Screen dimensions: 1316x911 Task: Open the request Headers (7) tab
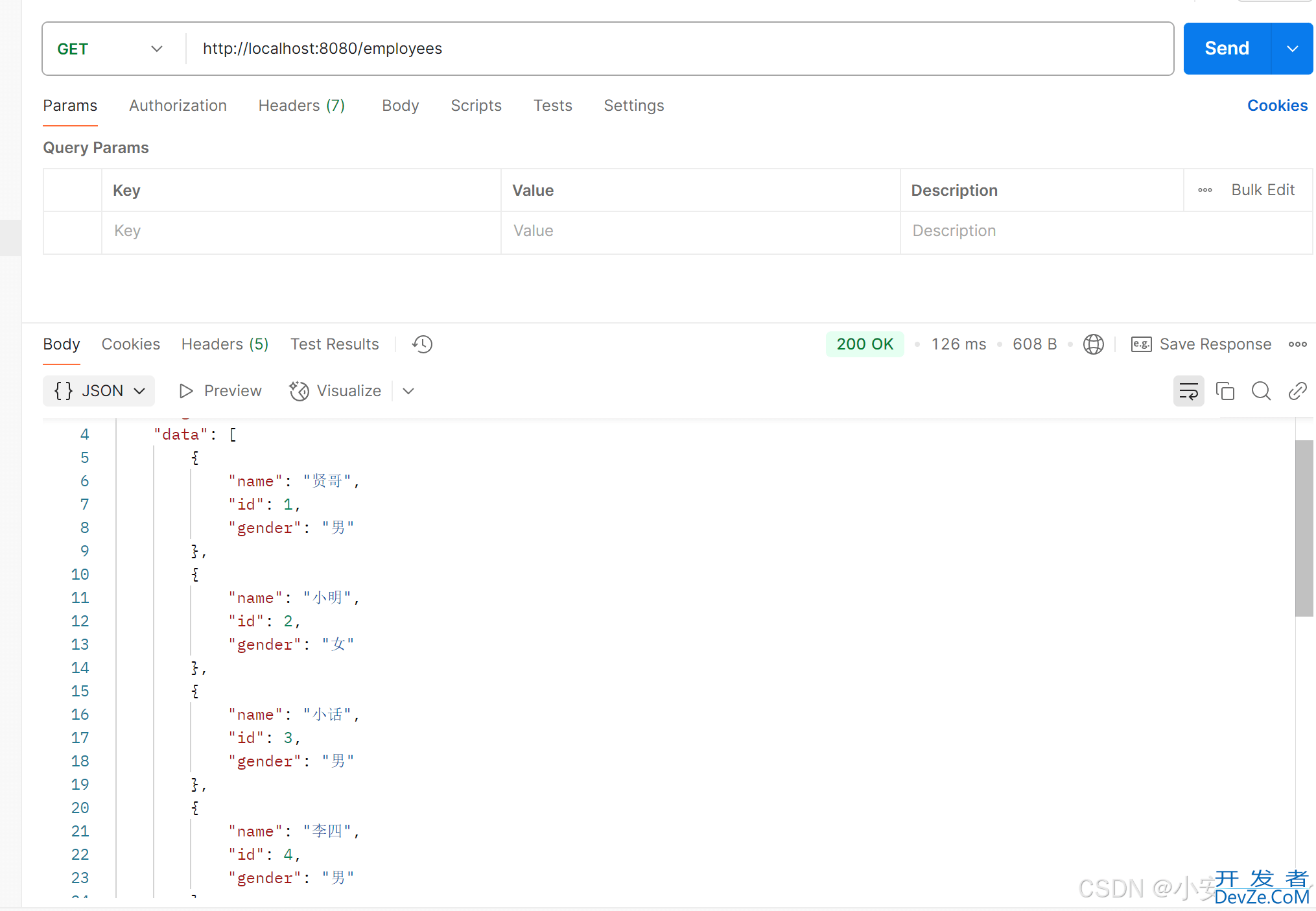point(301,106)
